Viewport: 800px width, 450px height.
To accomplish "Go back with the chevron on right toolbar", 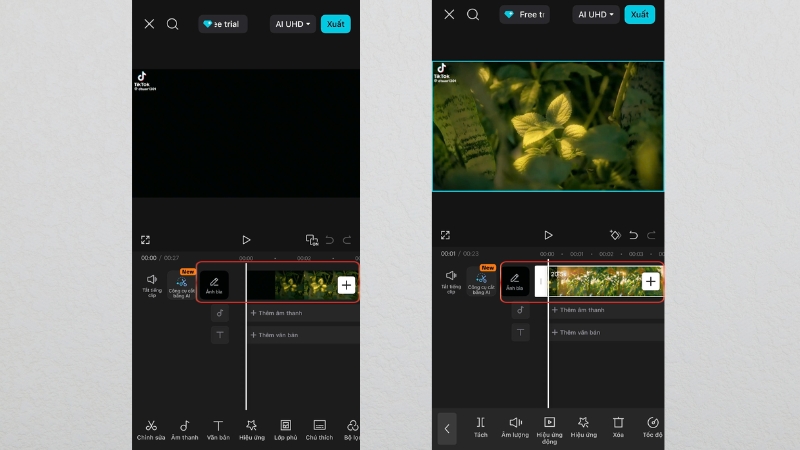I will point(447,429).
